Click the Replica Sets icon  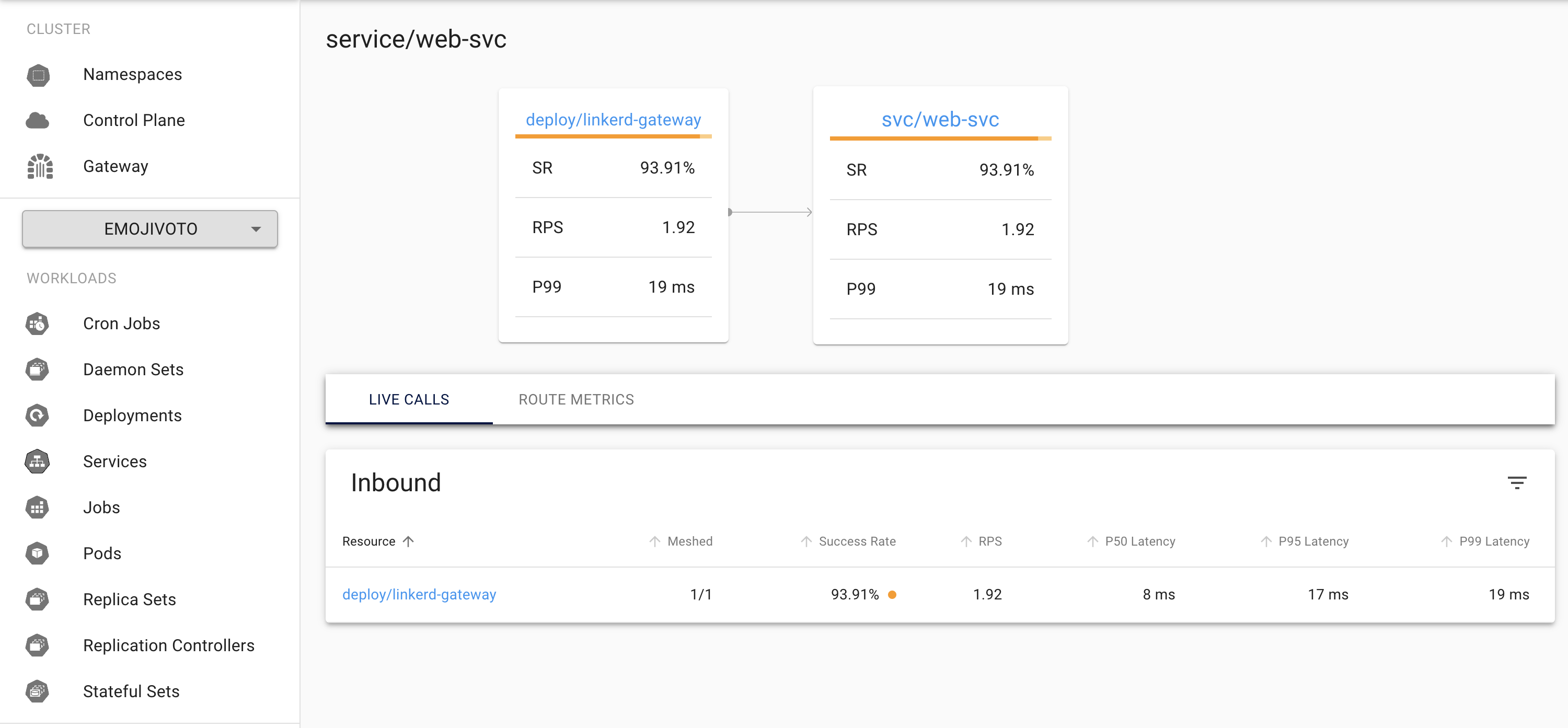tap(38, 599)
